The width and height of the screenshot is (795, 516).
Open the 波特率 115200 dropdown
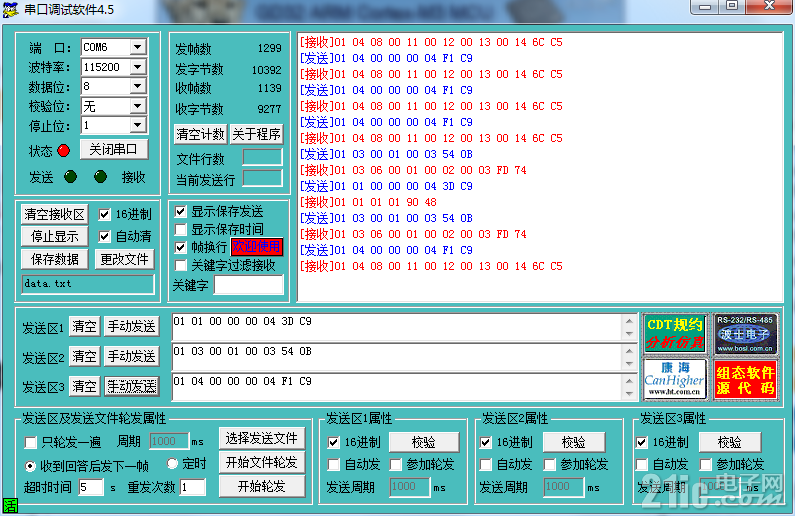[x=137, y=67]
